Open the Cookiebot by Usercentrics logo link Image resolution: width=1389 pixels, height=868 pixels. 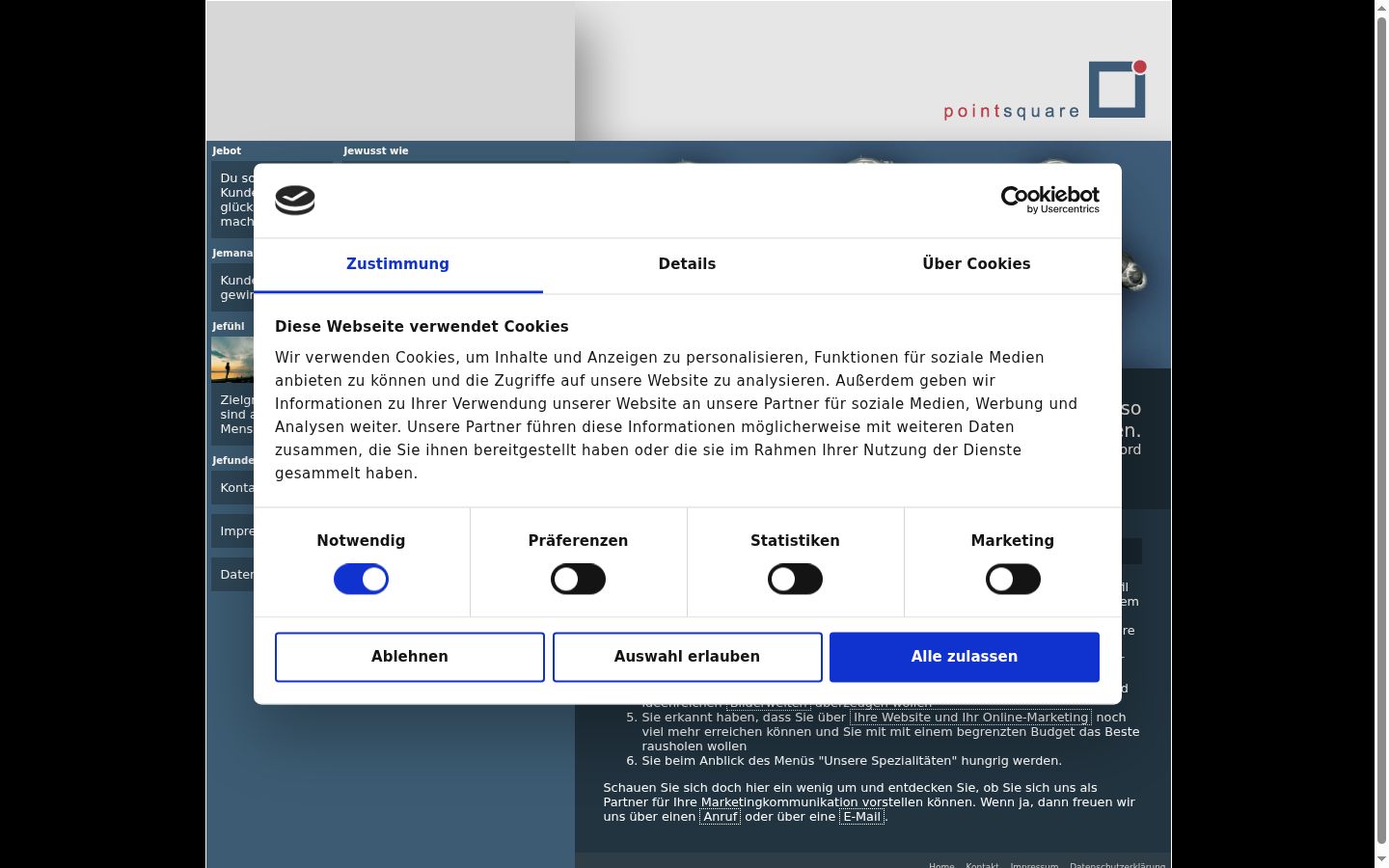click(1049, 200)
